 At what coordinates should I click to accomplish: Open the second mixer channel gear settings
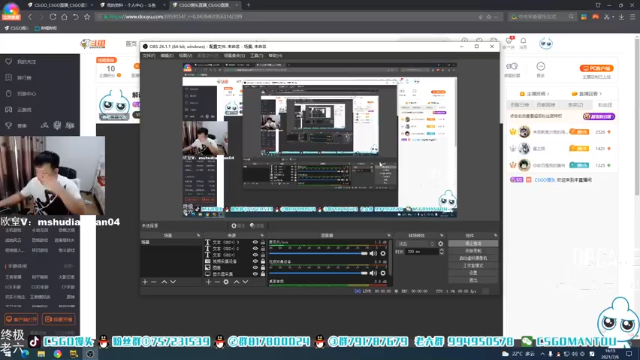[383, 273]
